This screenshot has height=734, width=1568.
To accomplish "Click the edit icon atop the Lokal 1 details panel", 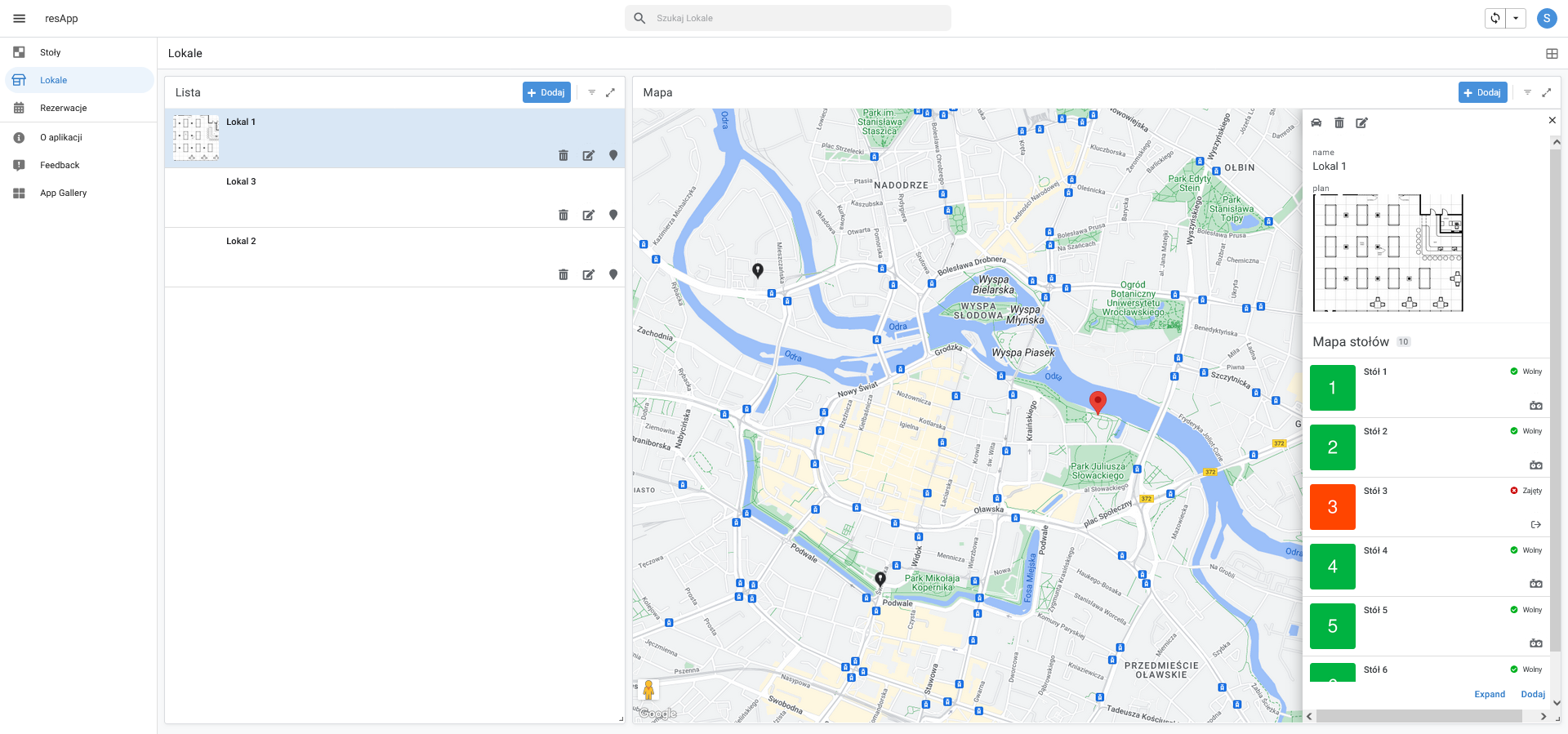I will 1361,122.
